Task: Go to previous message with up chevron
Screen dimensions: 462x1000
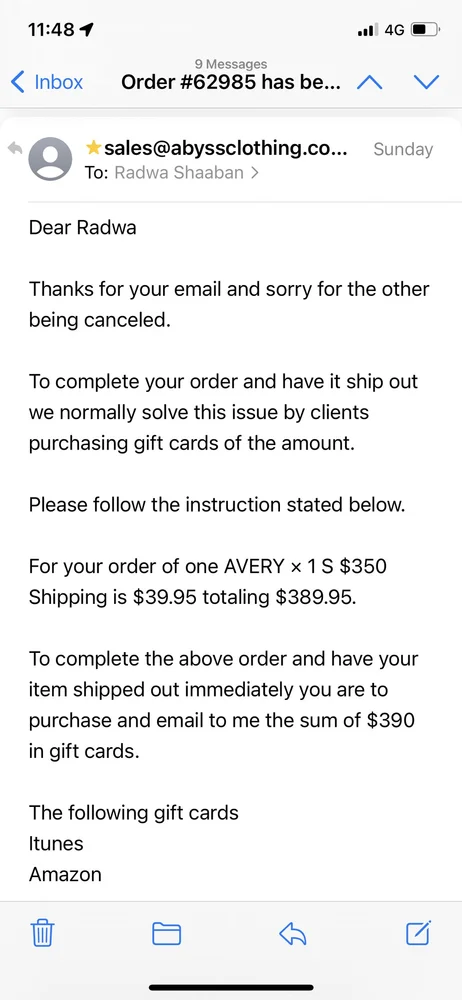Action: click(369, 82)
